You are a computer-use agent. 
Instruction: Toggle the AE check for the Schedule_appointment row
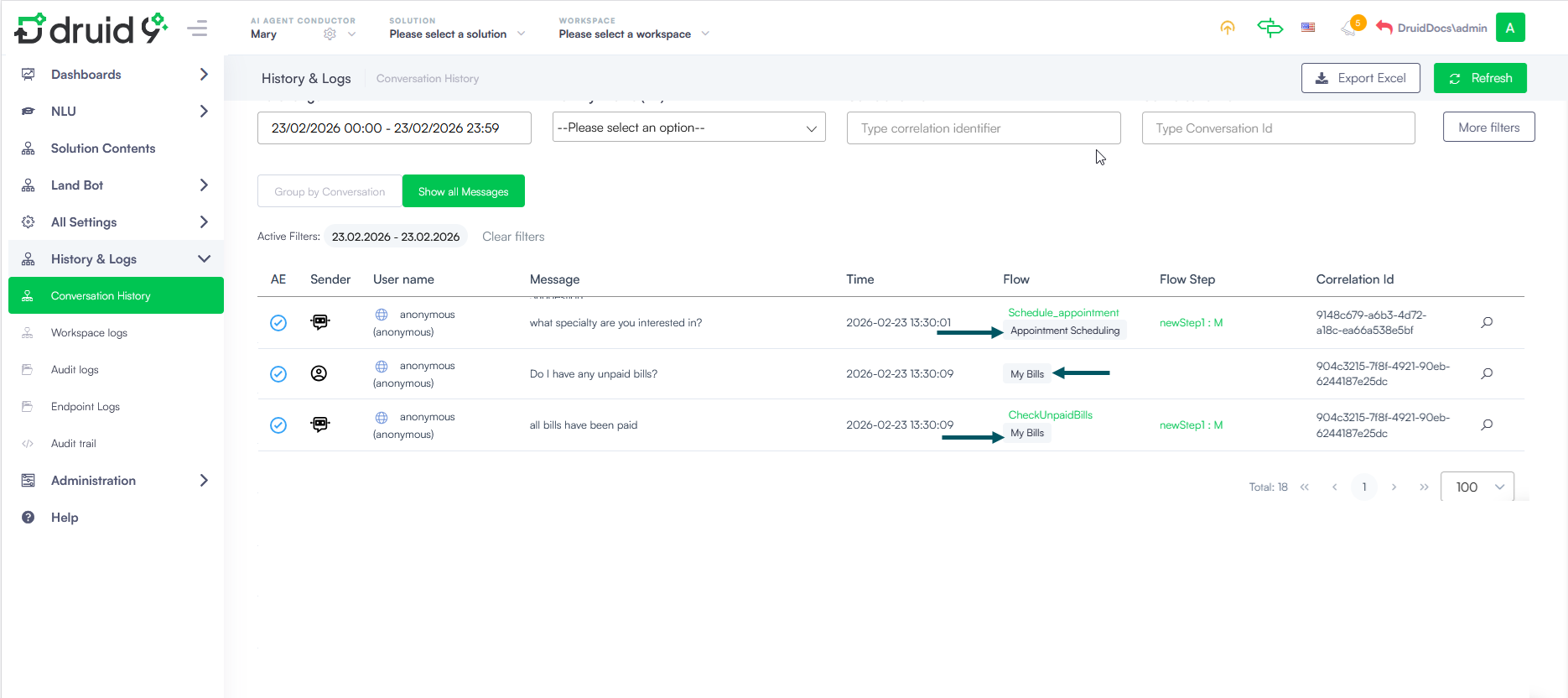click(278, 323)
